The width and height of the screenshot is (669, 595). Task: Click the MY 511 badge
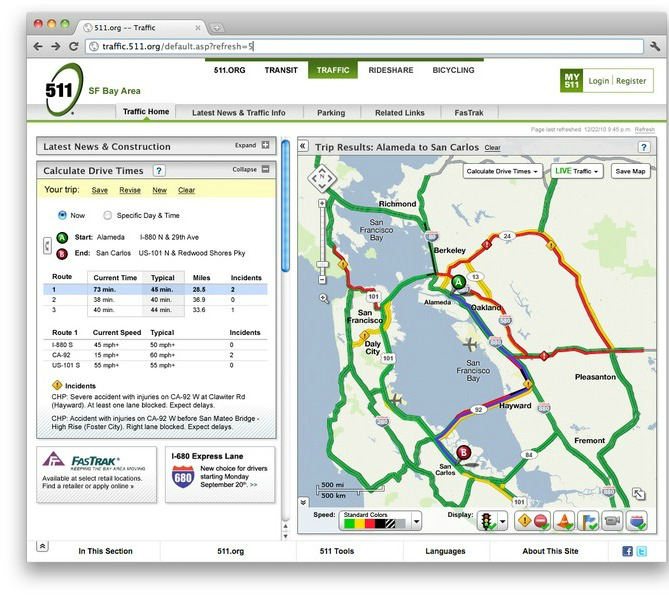tap(572, 81)
